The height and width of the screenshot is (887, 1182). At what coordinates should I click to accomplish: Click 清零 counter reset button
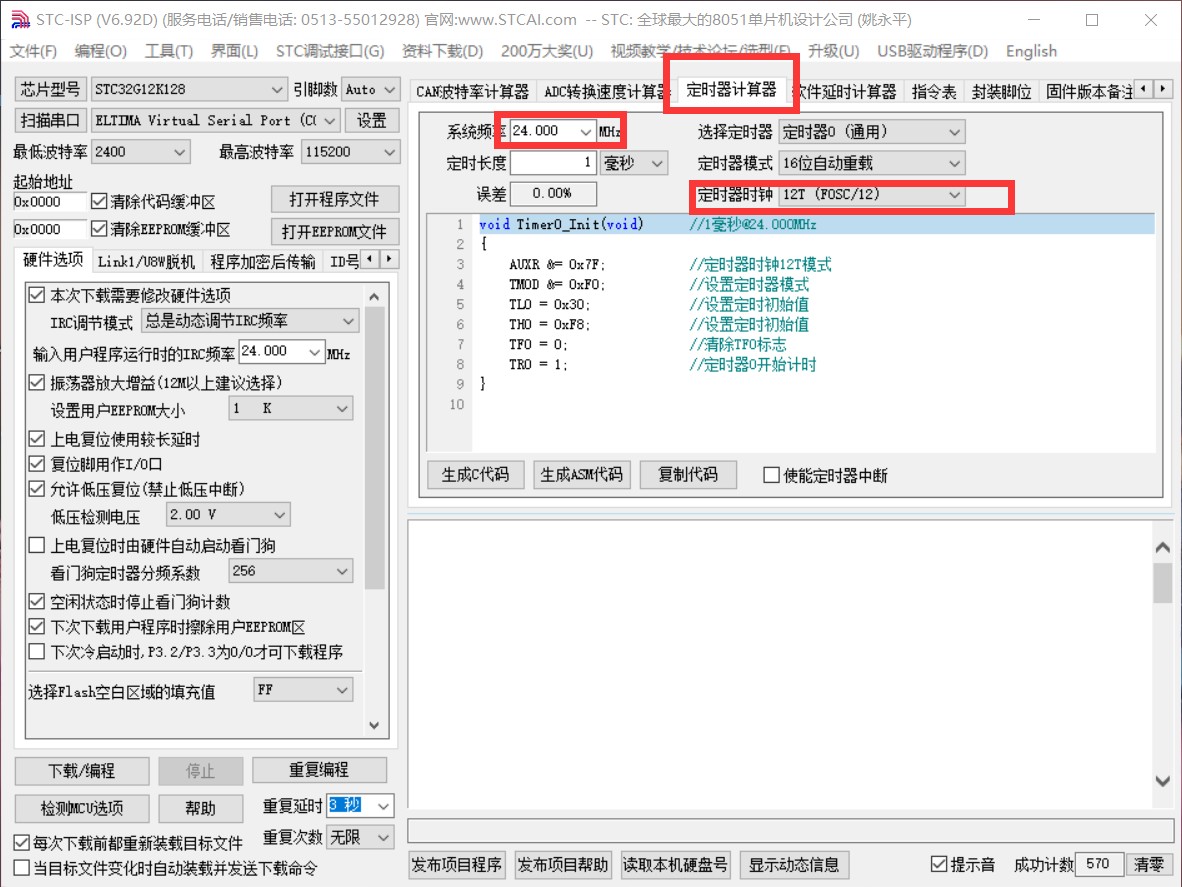(1150, 864)
